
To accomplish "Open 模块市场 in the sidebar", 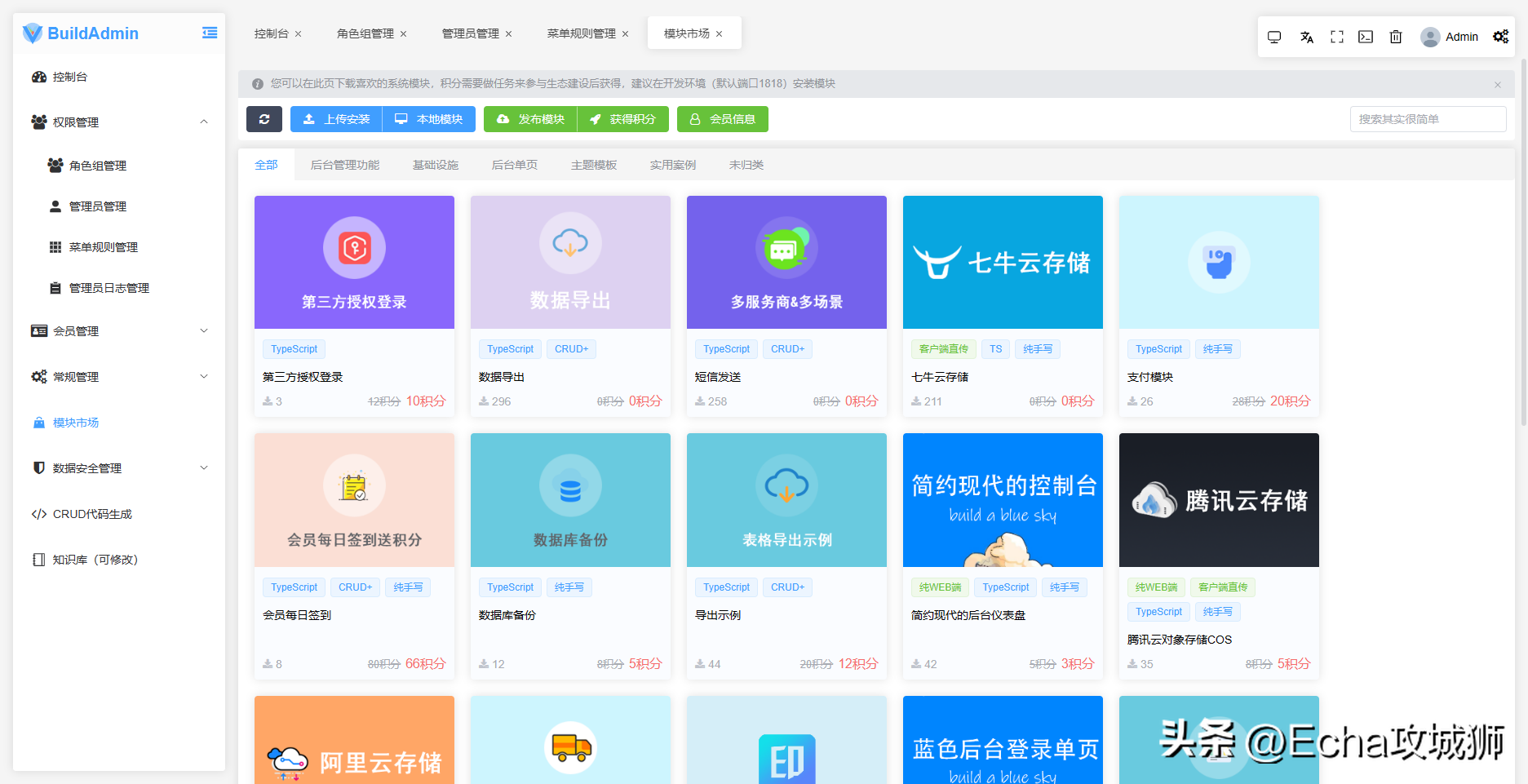I will [x=119, y=423].
